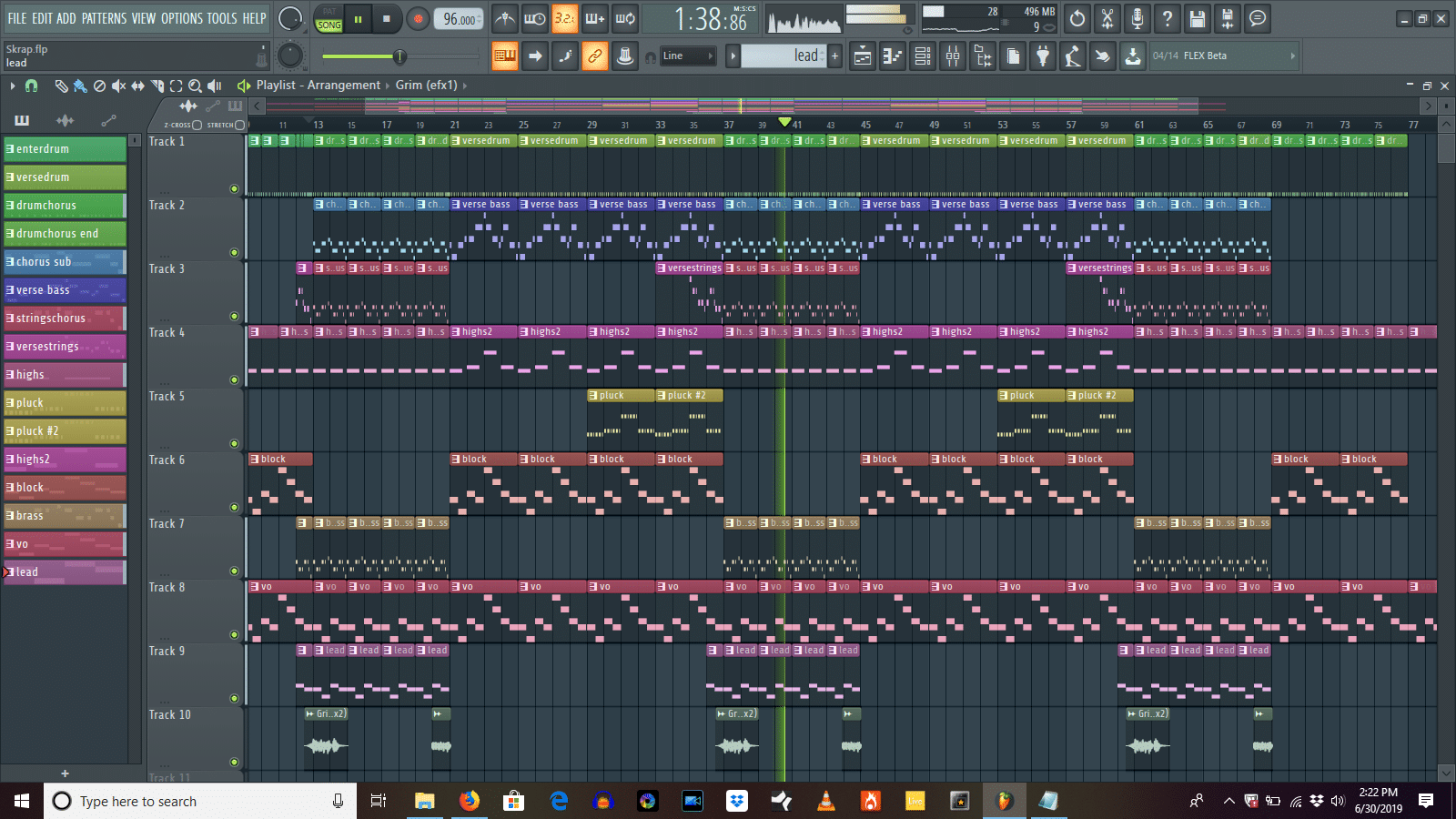Toggle the STRETCH option
This screenshot has height=819, width=1456.
pyautogui.click(x=240, y=125)
